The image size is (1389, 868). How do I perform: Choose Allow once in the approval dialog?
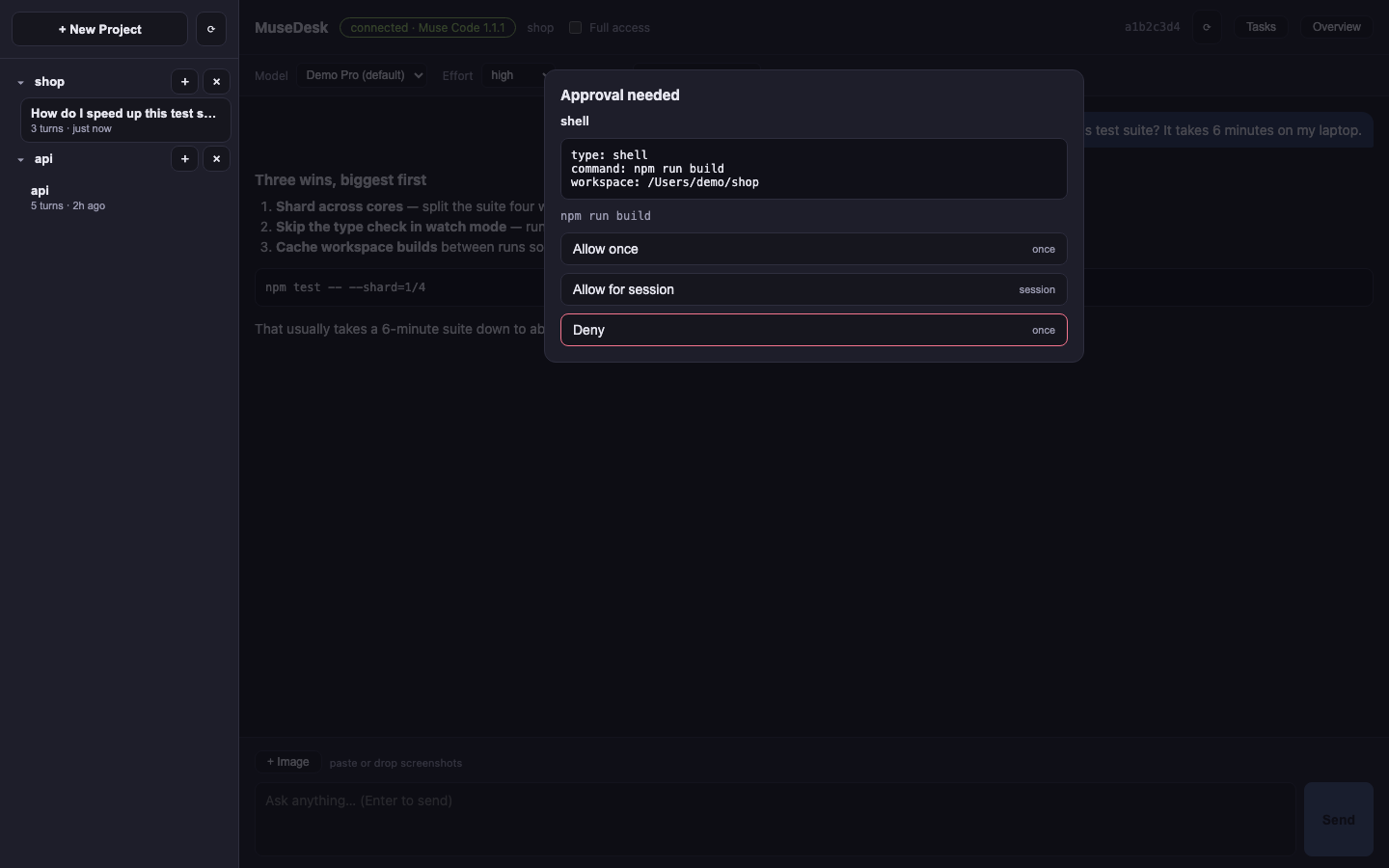click(x=814, y=249)
